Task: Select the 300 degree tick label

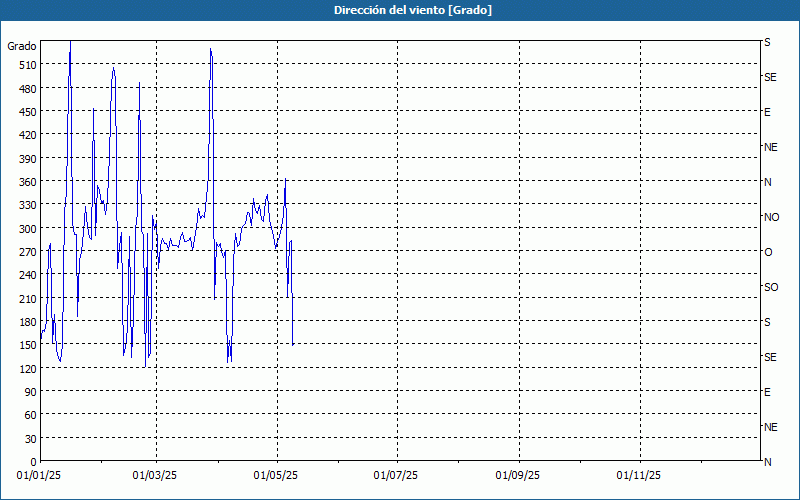Action: coord(28,229)
